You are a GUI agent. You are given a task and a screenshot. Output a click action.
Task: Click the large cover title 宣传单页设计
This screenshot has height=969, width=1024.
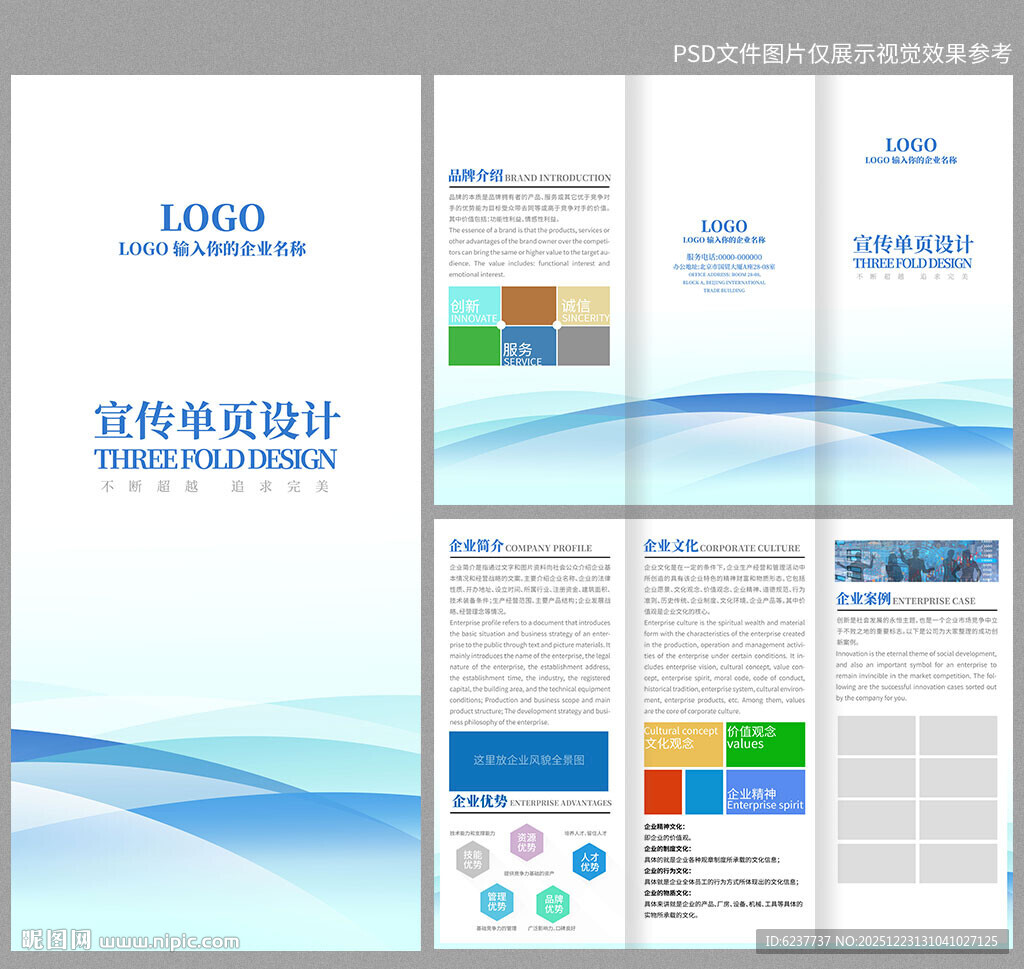coord(217,421)
